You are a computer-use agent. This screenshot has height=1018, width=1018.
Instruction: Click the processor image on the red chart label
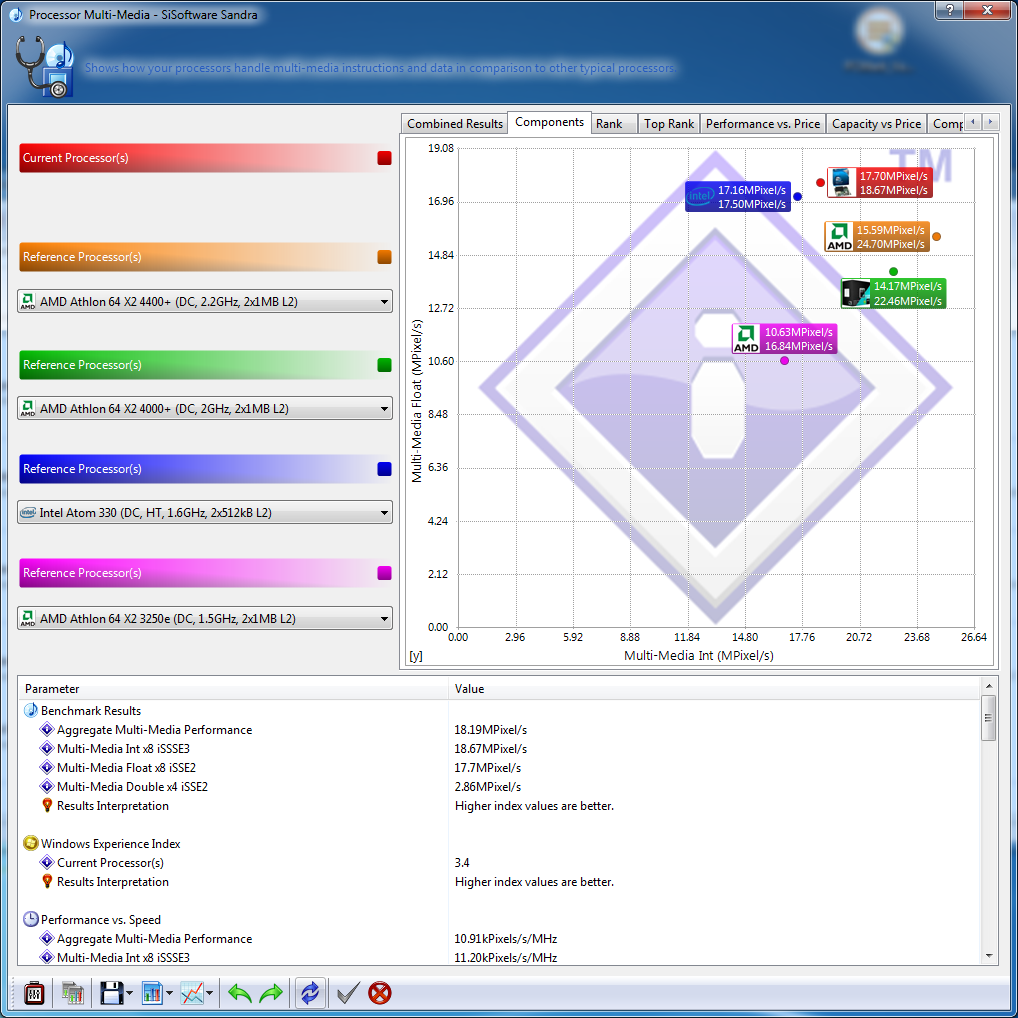point(841,182)
